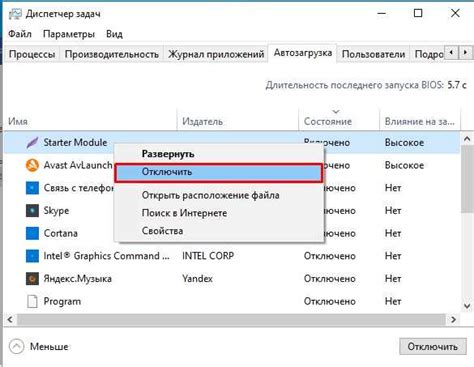Collapse details with the Меньше arrow icon
Image resolution: width=474 pixels, height=367 pixels.
click(16, 347)
